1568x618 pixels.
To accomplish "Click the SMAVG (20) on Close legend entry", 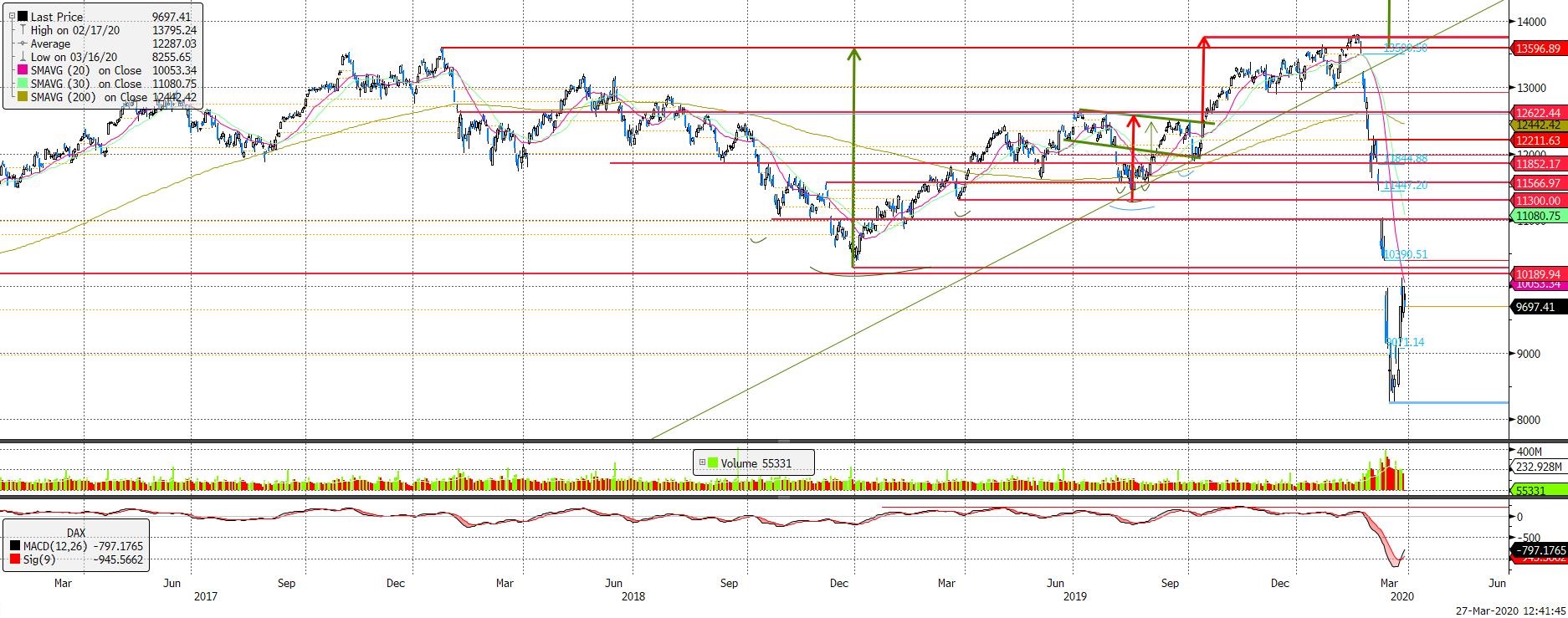I will pyautogui.click(x=85, y=70).
